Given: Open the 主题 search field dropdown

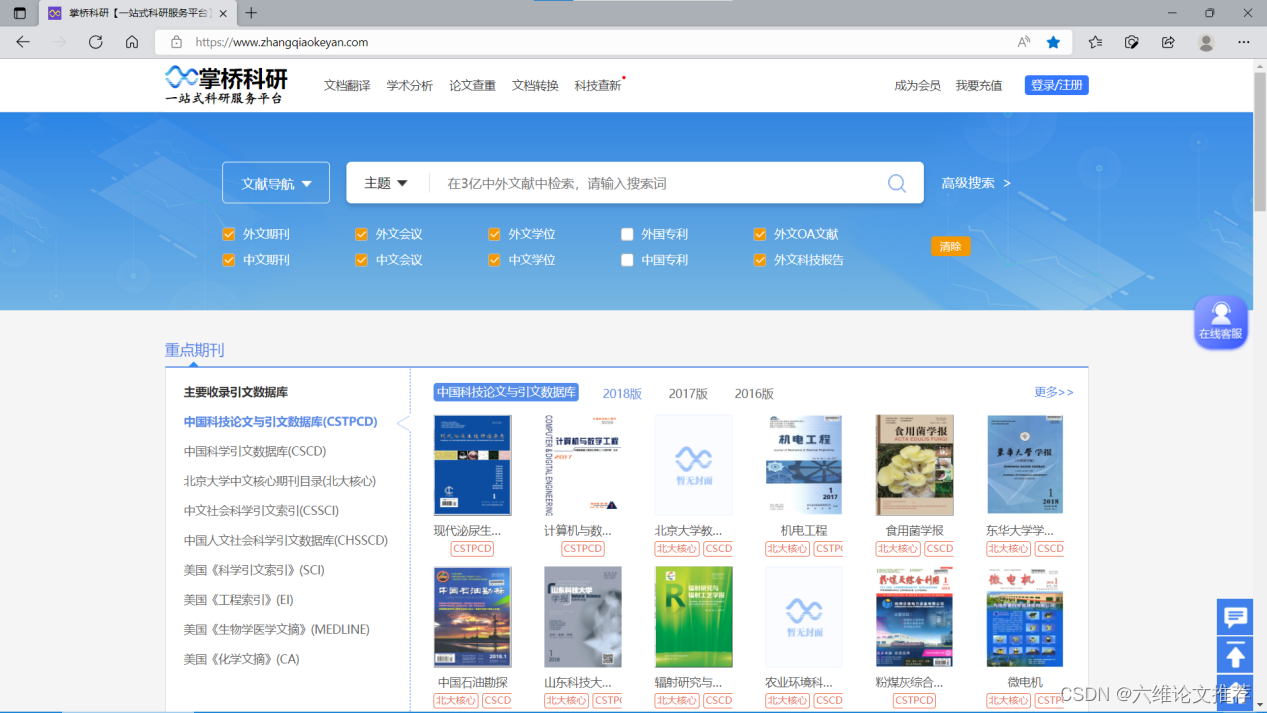Looking at the screenshot, I should (386, 183).
